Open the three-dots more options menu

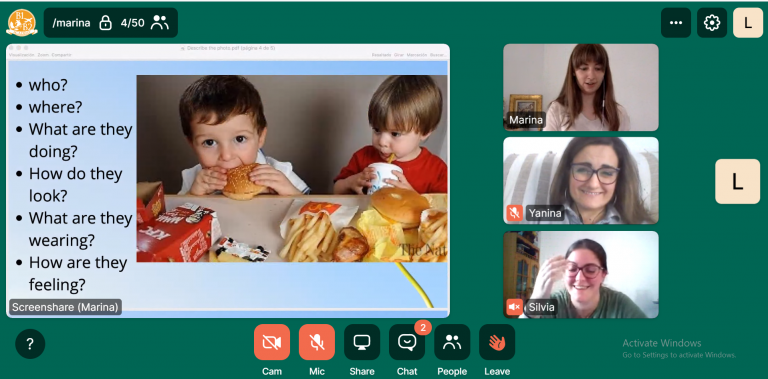(676, 23)
